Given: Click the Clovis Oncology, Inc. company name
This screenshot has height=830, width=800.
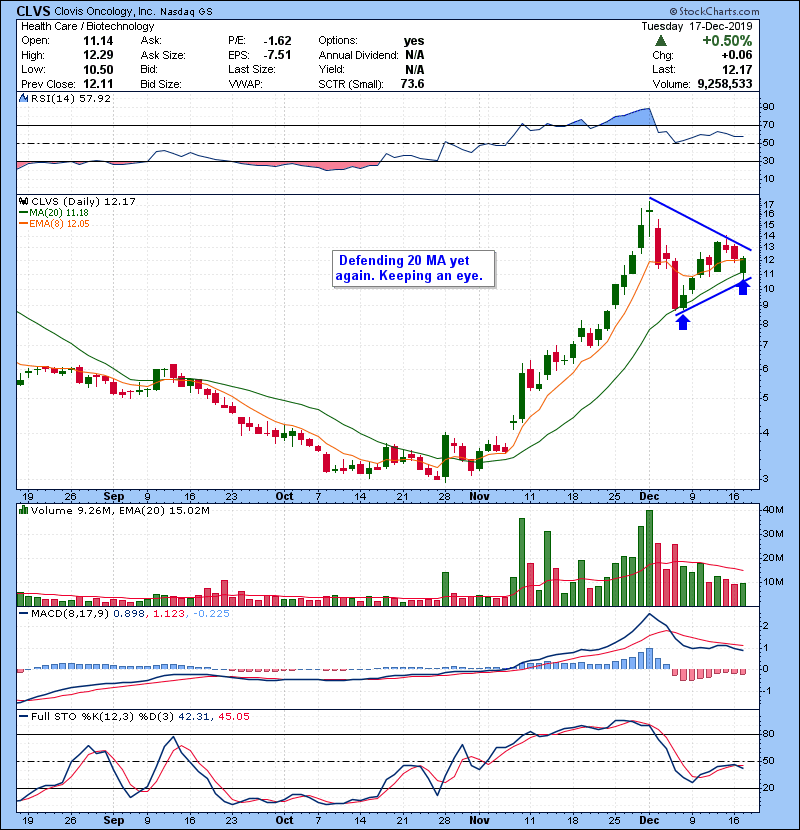Looking at the screenshot, I should (105, 12).
